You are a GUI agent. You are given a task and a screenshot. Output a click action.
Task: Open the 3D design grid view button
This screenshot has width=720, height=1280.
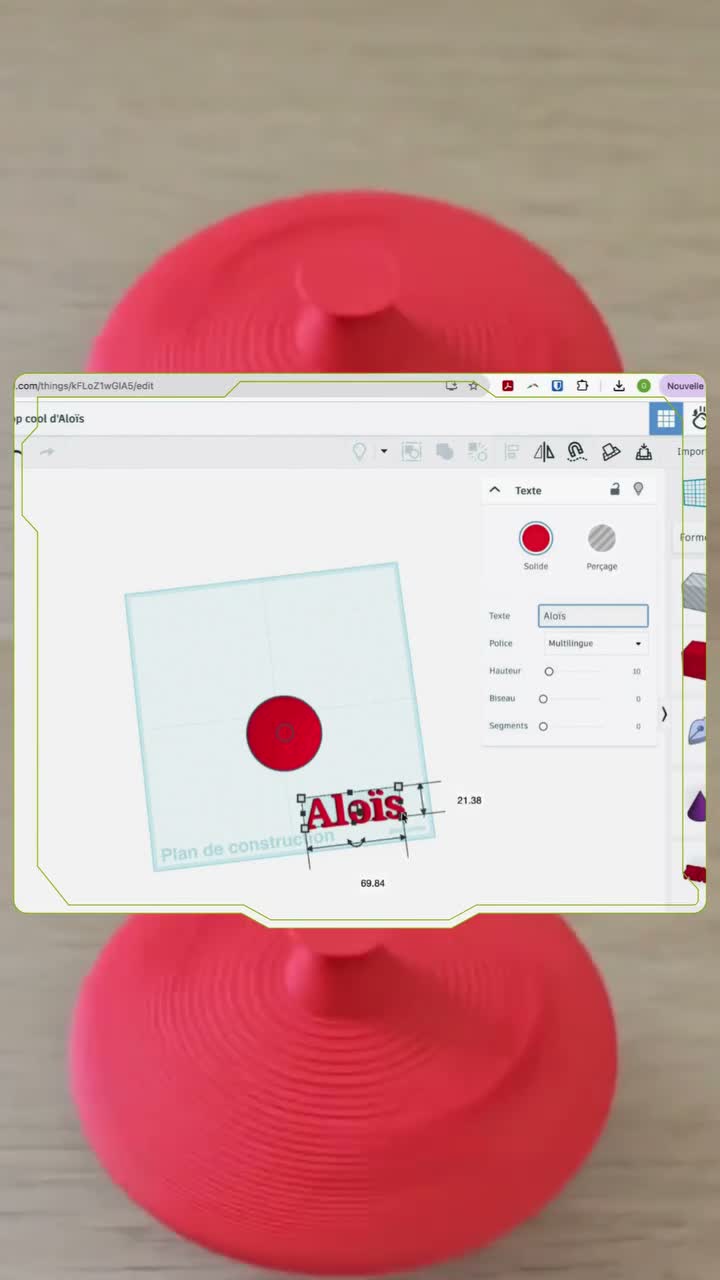coord(665,418)
